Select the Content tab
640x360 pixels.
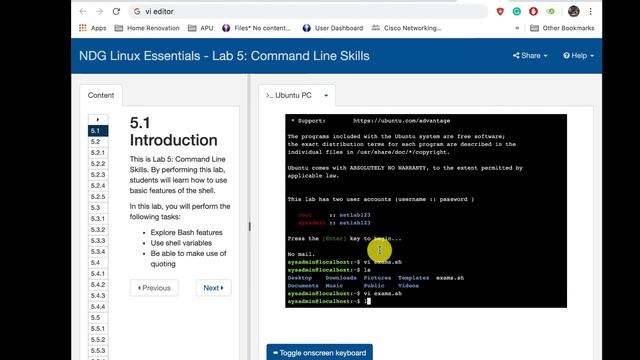pos(101,95)
